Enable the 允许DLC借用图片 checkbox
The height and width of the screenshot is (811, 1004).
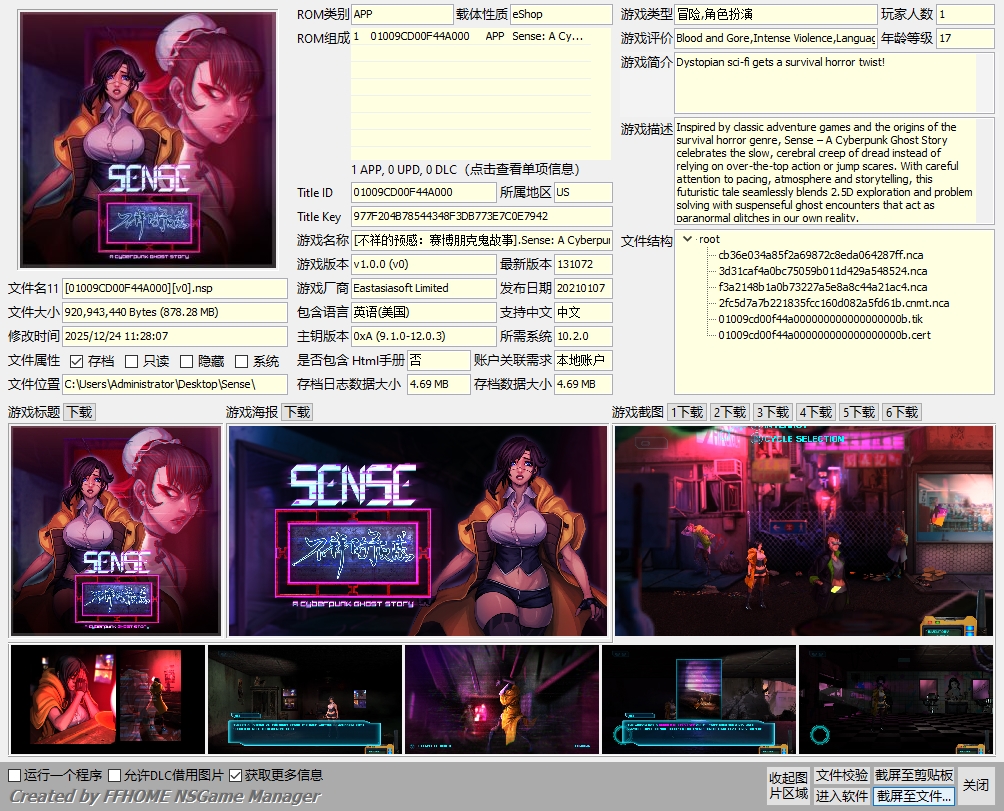coord(115,775)
